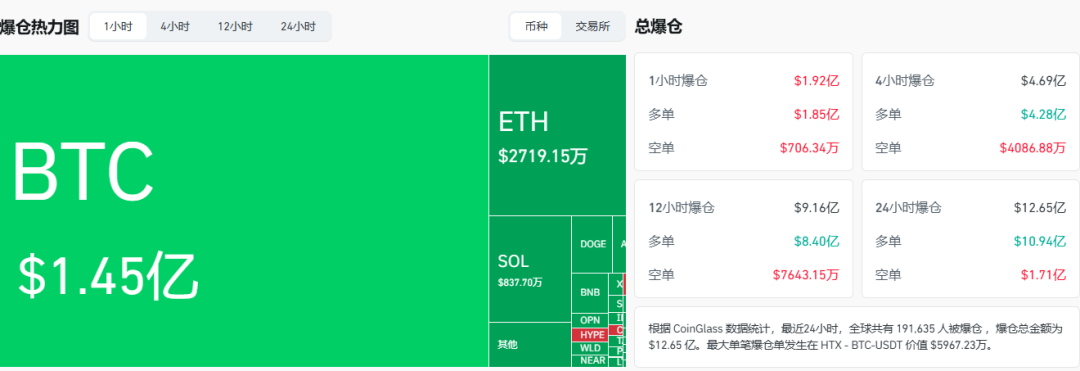The height and width of the screenshot is (371, 1080).
Task: Click the $4.69亿 four-hour total
Action: coord(1043,81)
